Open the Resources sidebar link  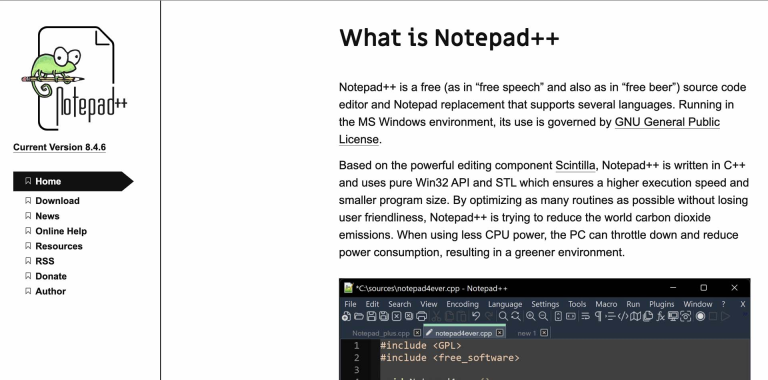pos(59,246)
